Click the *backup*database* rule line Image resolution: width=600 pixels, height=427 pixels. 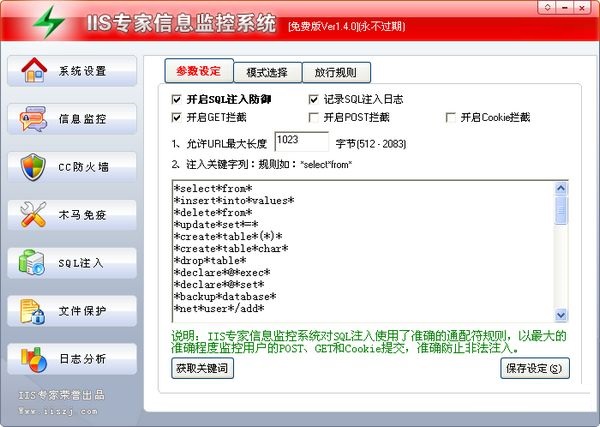[225, 297]
